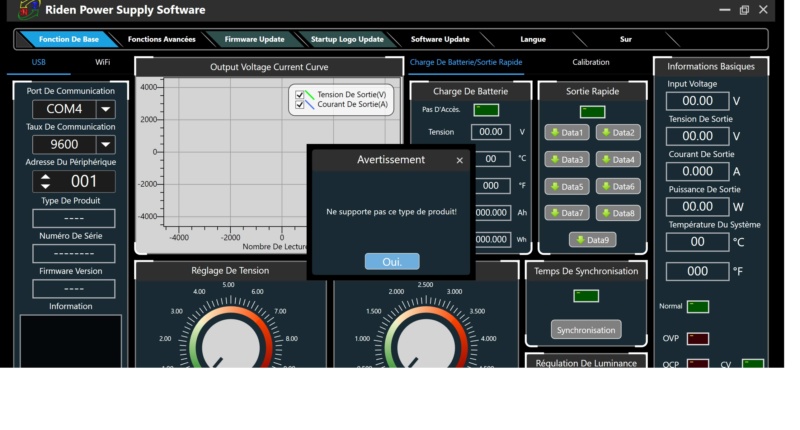Click the CV green indicator
The image size is (800, 430).
[x=753, y=364]
